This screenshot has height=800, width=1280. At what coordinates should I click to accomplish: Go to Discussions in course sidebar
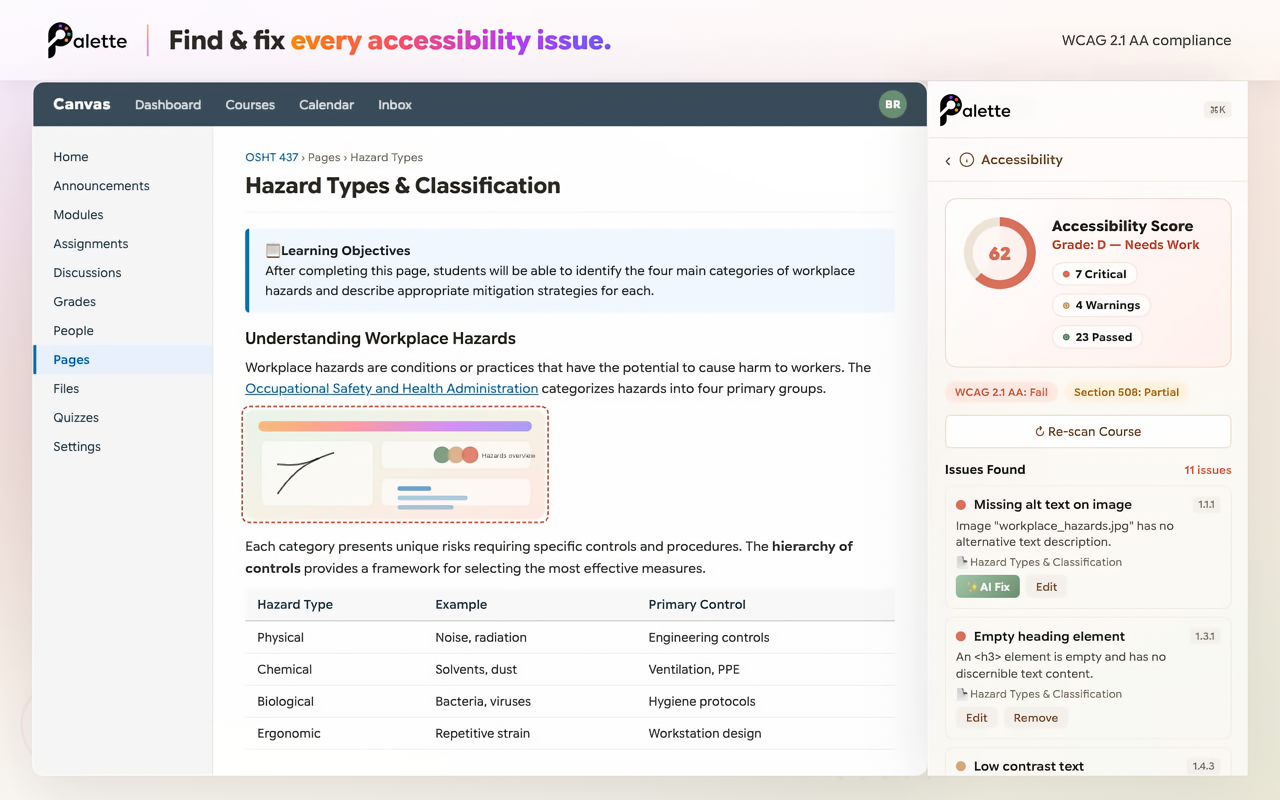(123, 273)
